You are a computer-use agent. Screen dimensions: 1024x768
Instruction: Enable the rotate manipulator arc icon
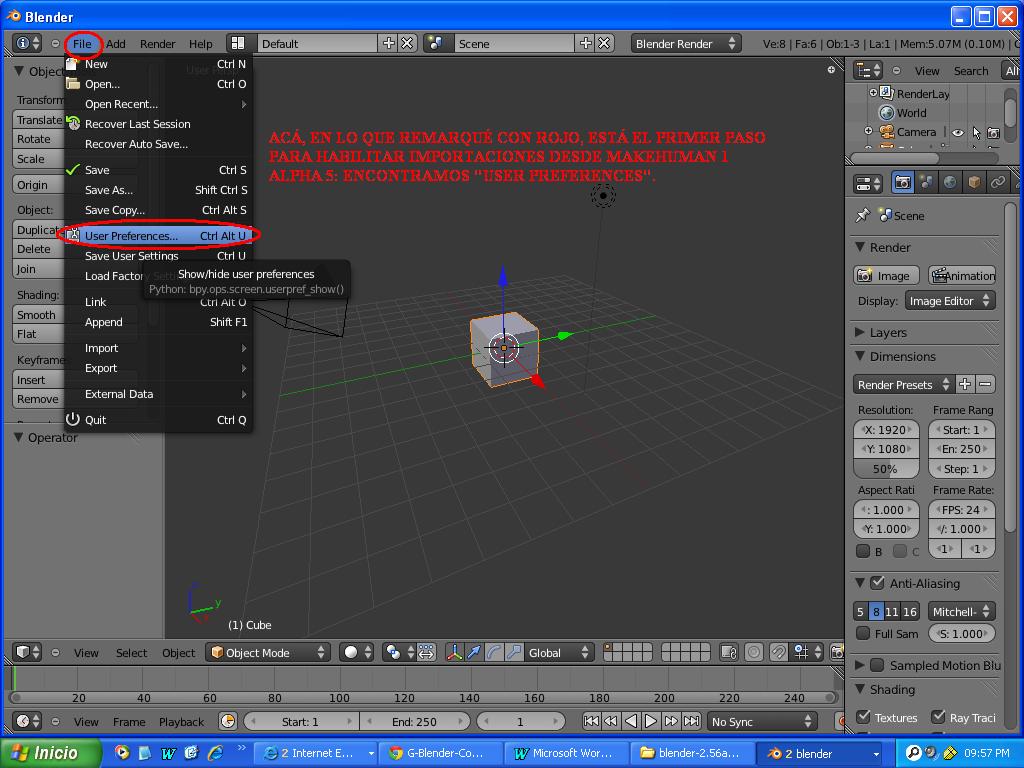(x=494, y=652)
